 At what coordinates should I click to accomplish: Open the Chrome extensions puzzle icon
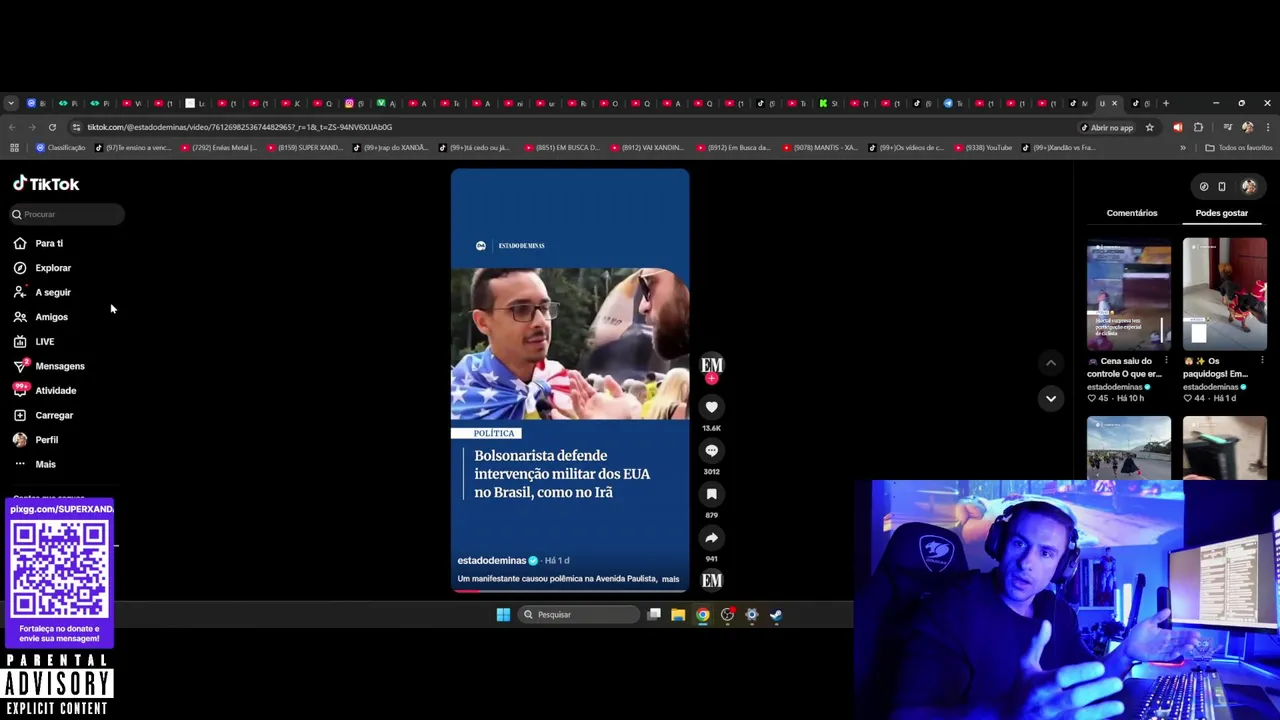[x=1198, y=127]
